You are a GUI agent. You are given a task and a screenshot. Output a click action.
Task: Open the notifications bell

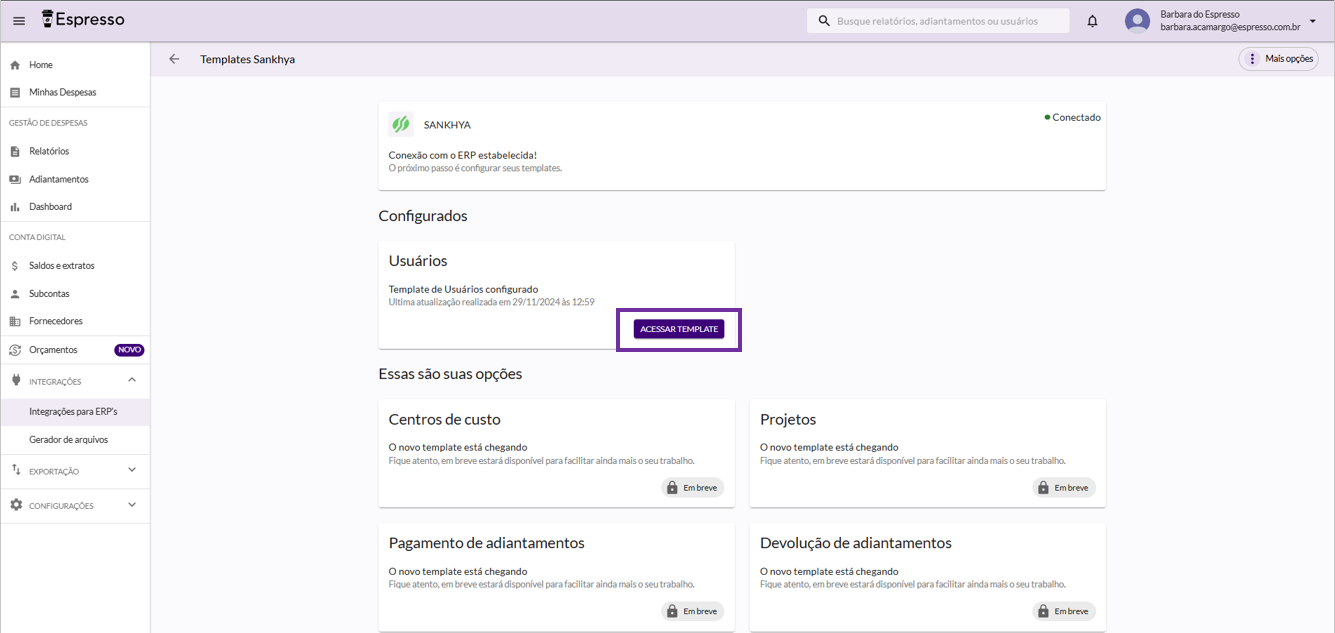click(x=1093, y=21)
